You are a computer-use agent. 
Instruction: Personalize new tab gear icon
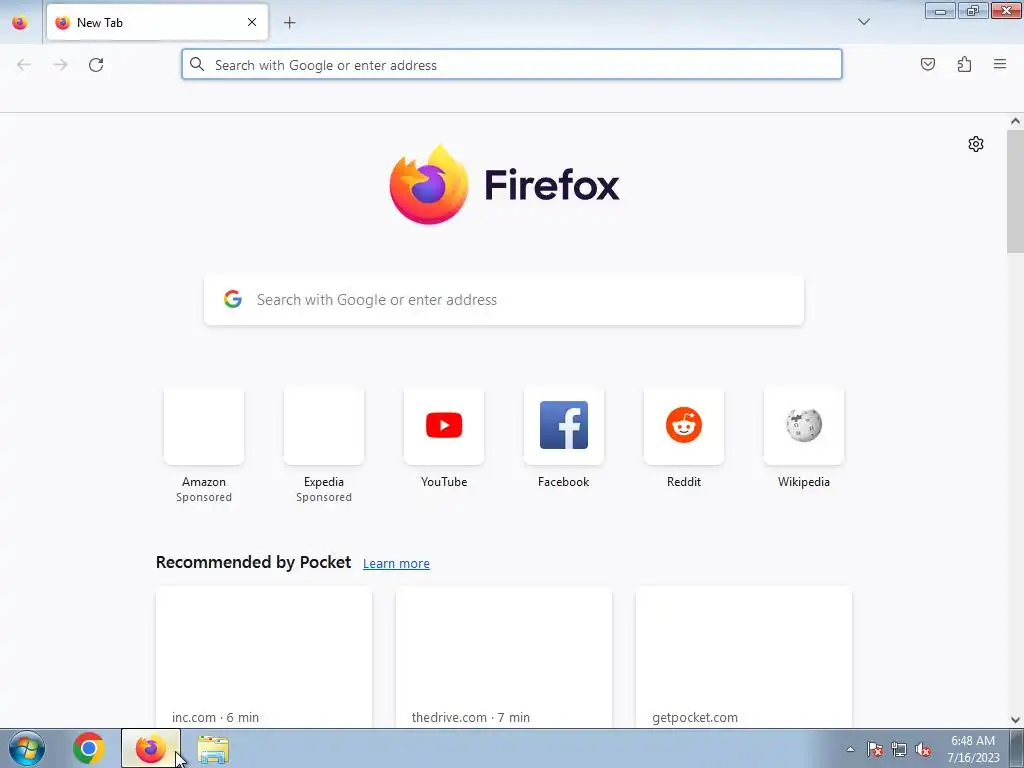click(976, 144)
